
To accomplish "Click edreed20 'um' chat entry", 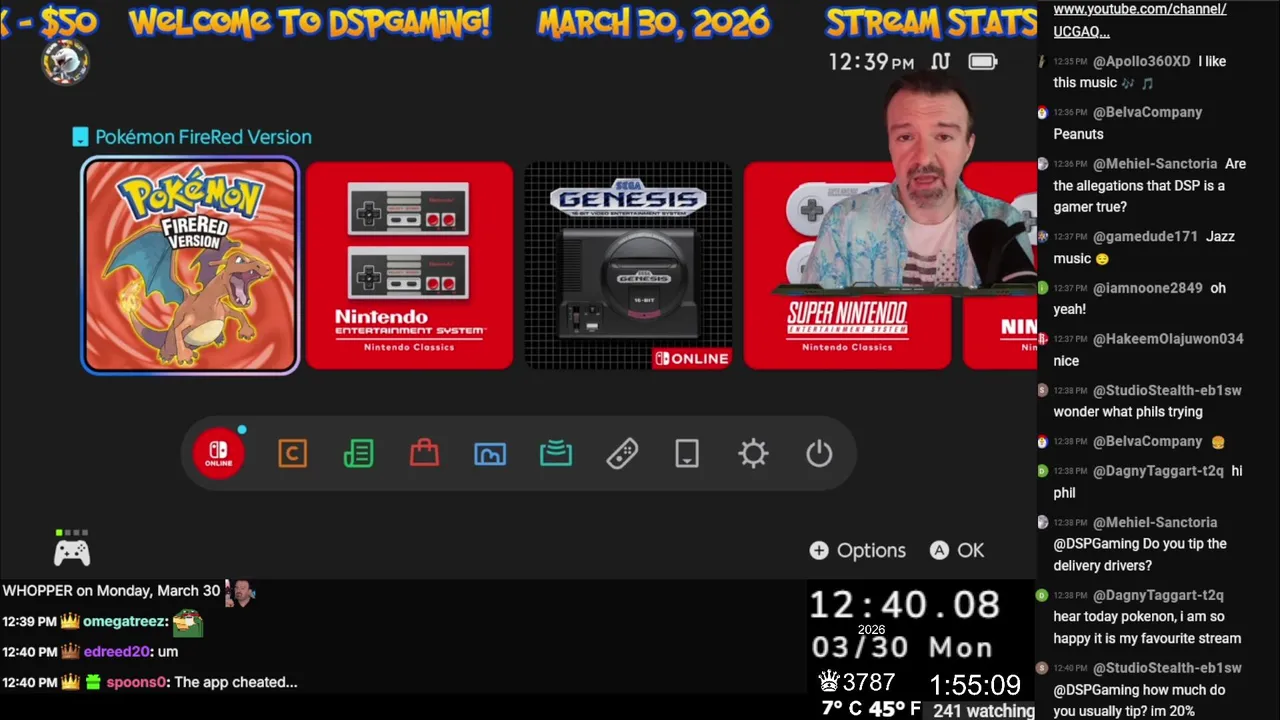I will [x=90, y=652].
